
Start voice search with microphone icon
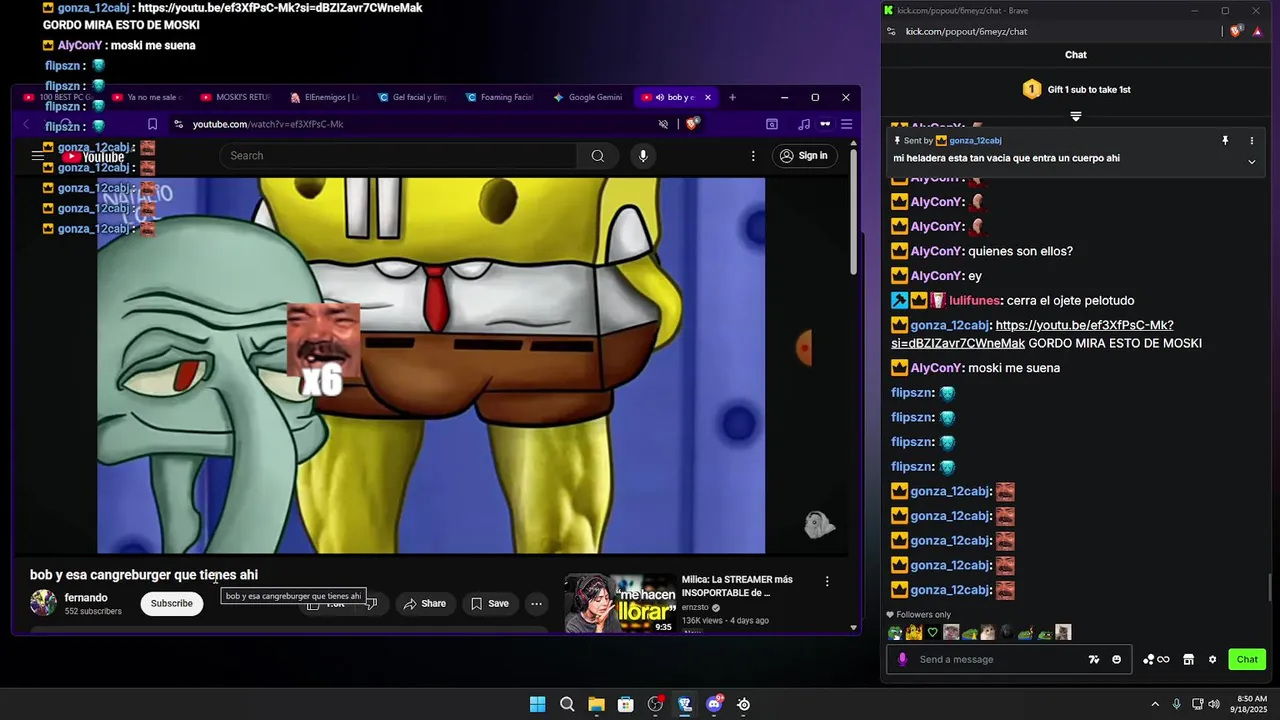click(x=643, y=156)
